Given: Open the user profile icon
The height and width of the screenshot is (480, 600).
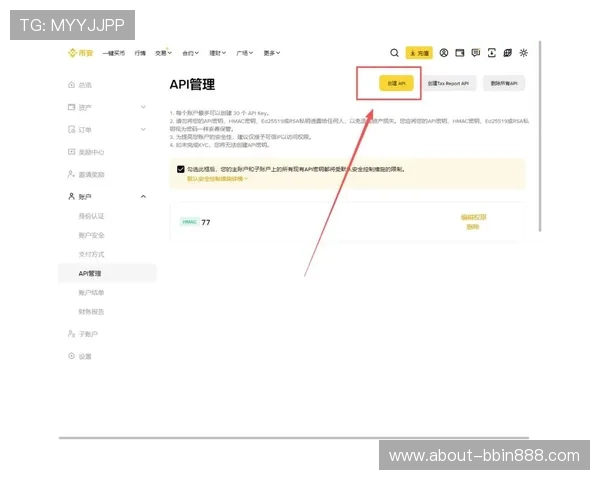Looking at the screenshot, I should (x=443, y=53).
